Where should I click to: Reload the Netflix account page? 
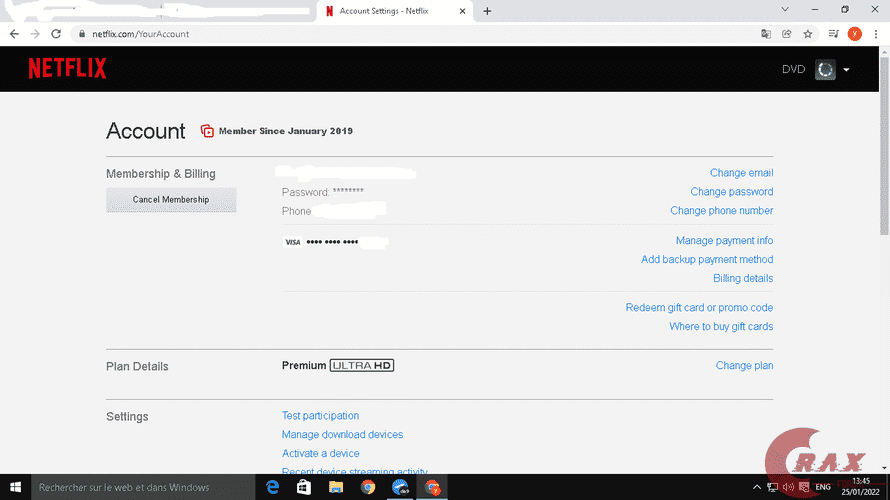click(x=56, y=34)
